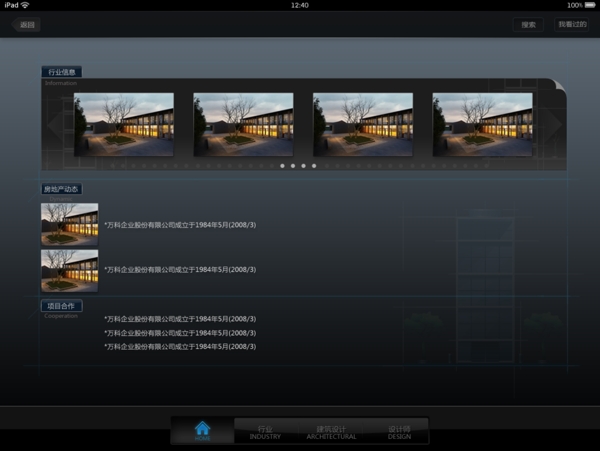Open the 我看过的 history button
600x451 pixels.
point(572,24)
